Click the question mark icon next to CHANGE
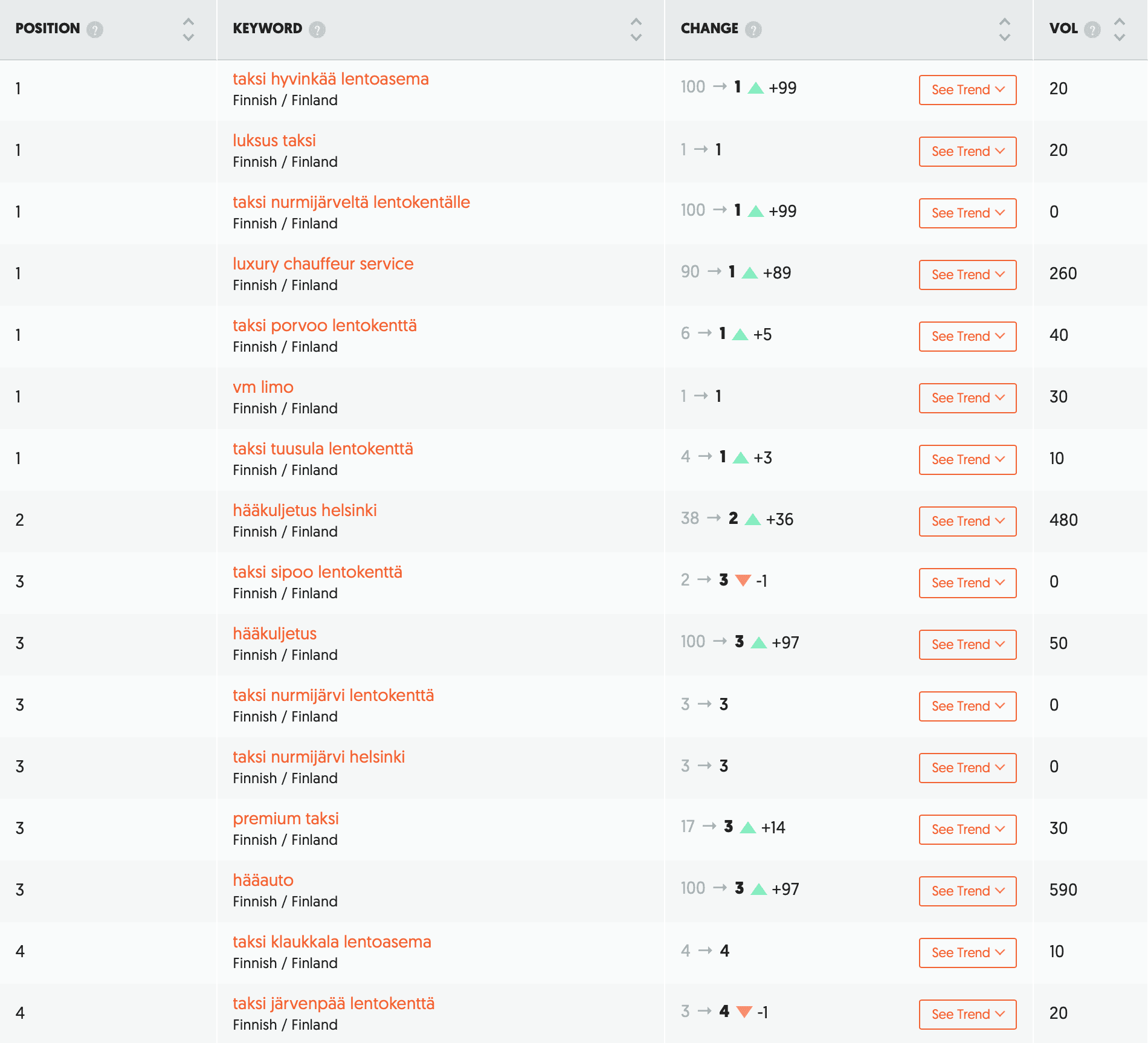1148x1043 pixels. 753,29
